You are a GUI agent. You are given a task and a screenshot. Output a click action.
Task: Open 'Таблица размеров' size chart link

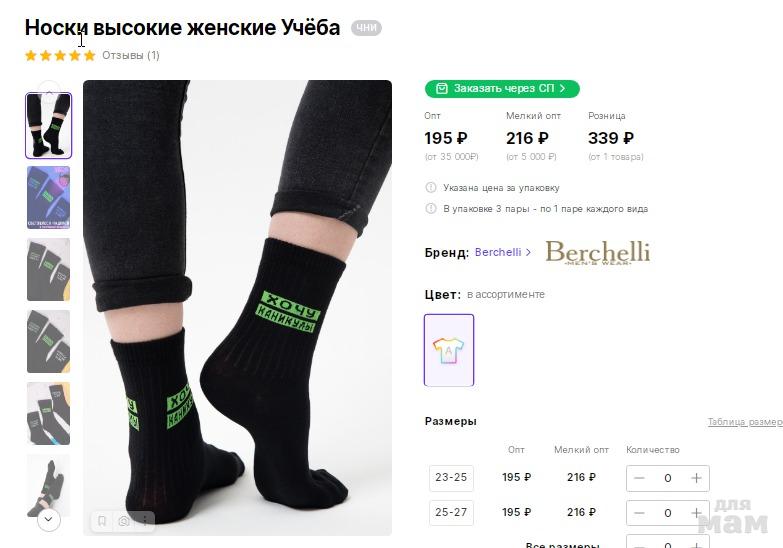tap(744, 422)
